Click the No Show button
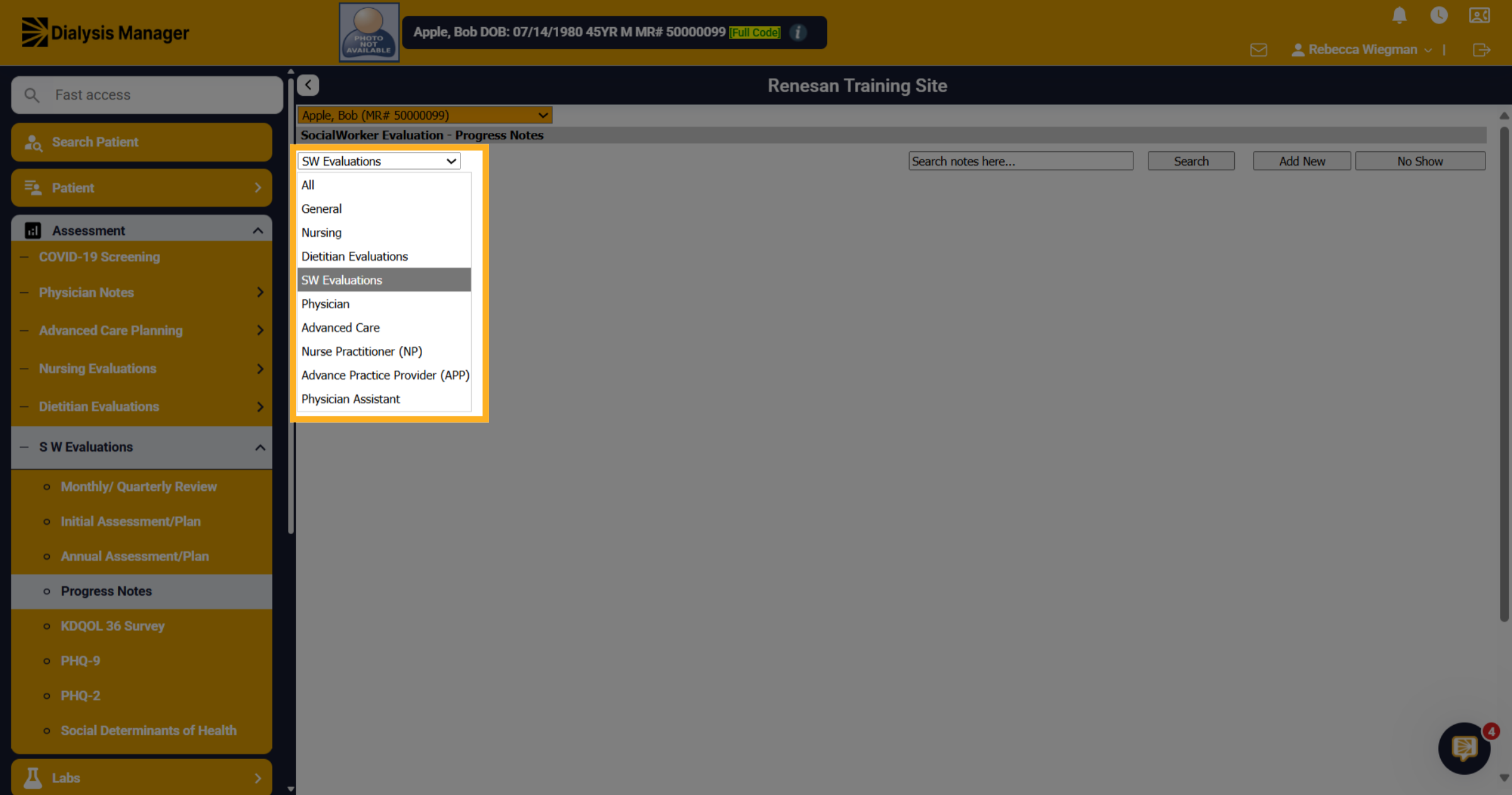This screenshot has height=795, width=1512. [x=1420, y=161]
